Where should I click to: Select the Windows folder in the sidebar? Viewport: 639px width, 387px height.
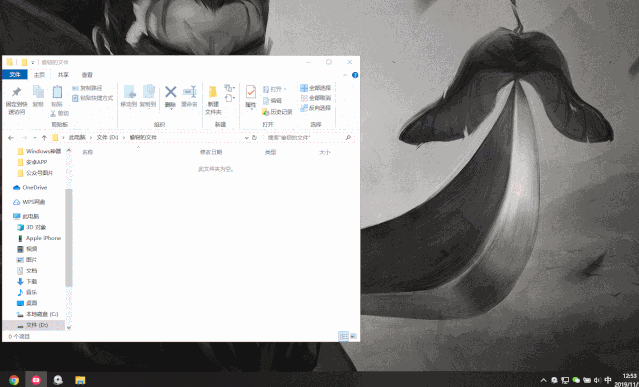click(x=39, y=151)
